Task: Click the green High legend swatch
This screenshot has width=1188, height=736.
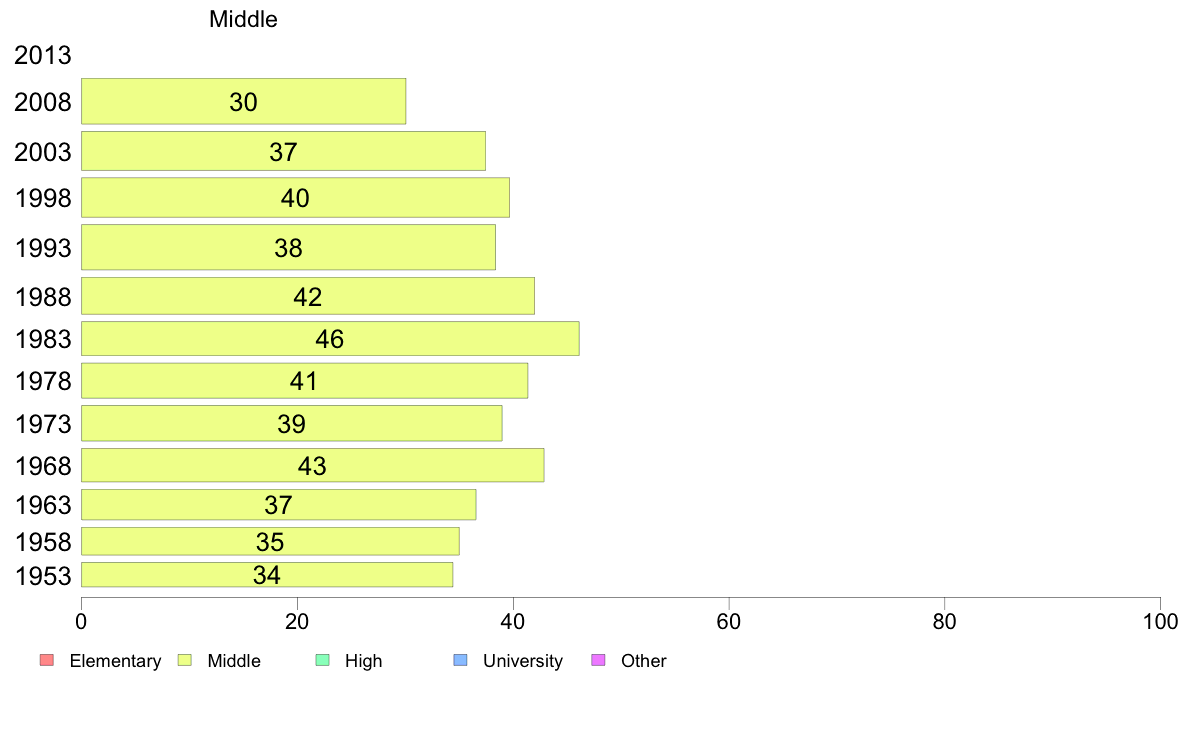Action: tap(323, 660)
